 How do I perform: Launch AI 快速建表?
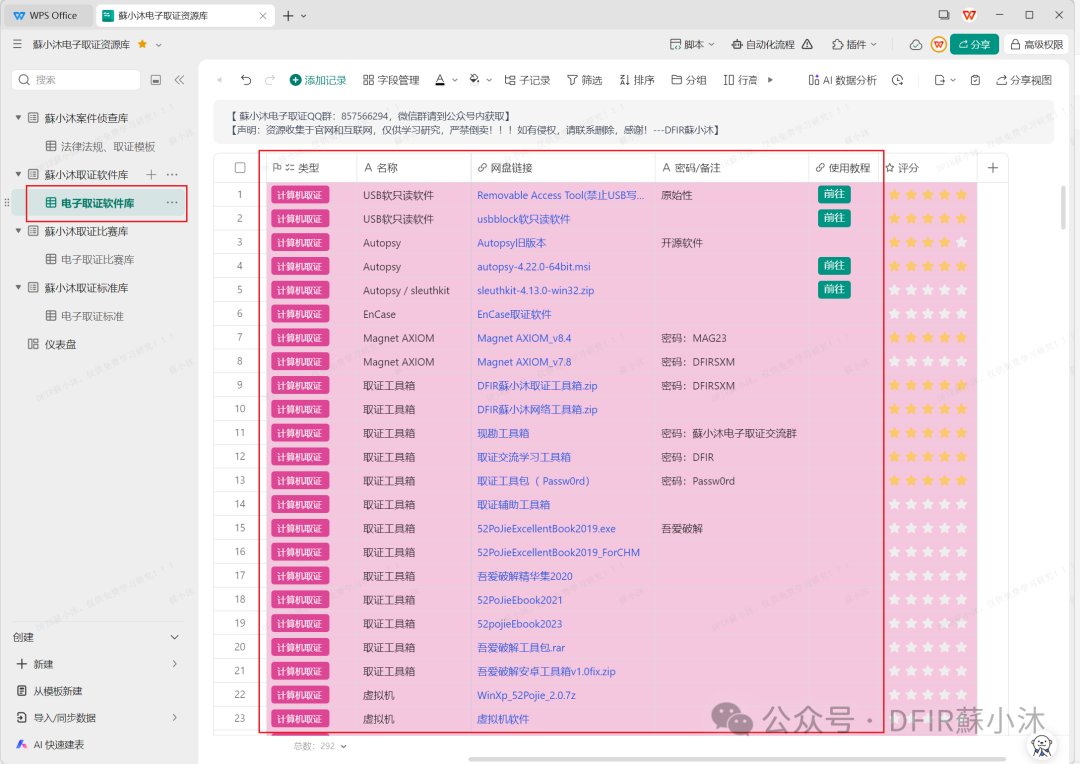[x=50, y=744]
